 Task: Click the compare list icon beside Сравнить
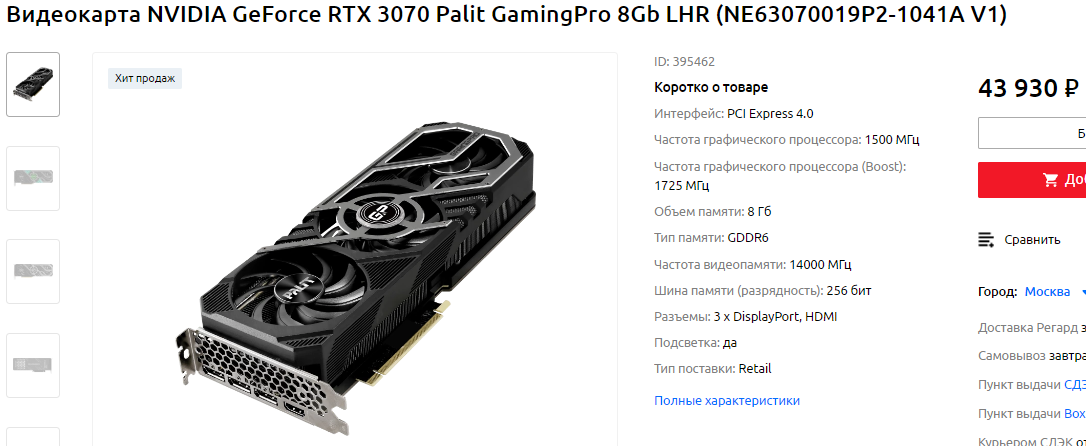tap(985, 240)
